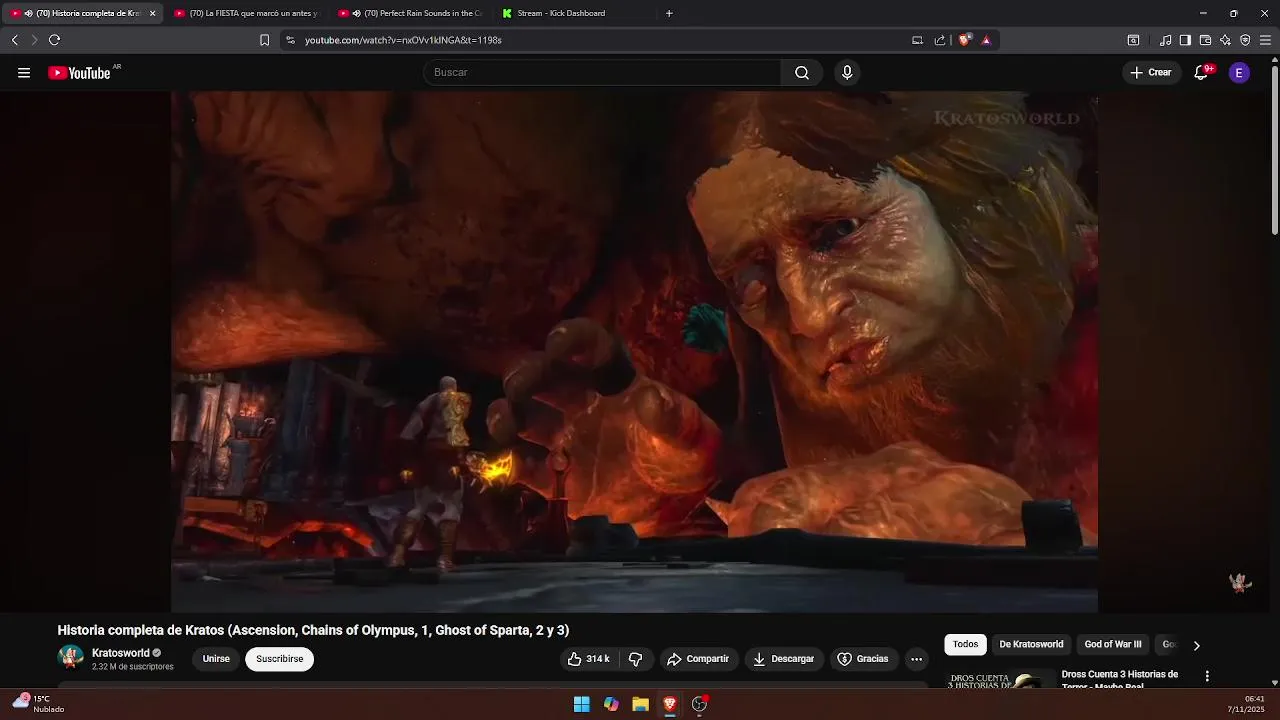Select the De Kratosworld filter chip

point(1031,645)
